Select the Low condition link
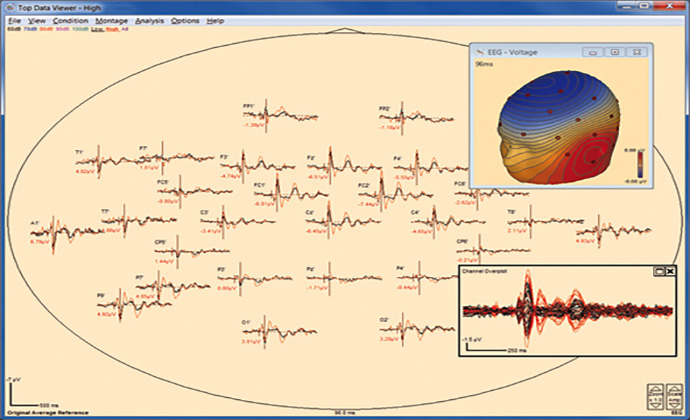690x420 pixels. pyautogui.click(x=98, y=29)
